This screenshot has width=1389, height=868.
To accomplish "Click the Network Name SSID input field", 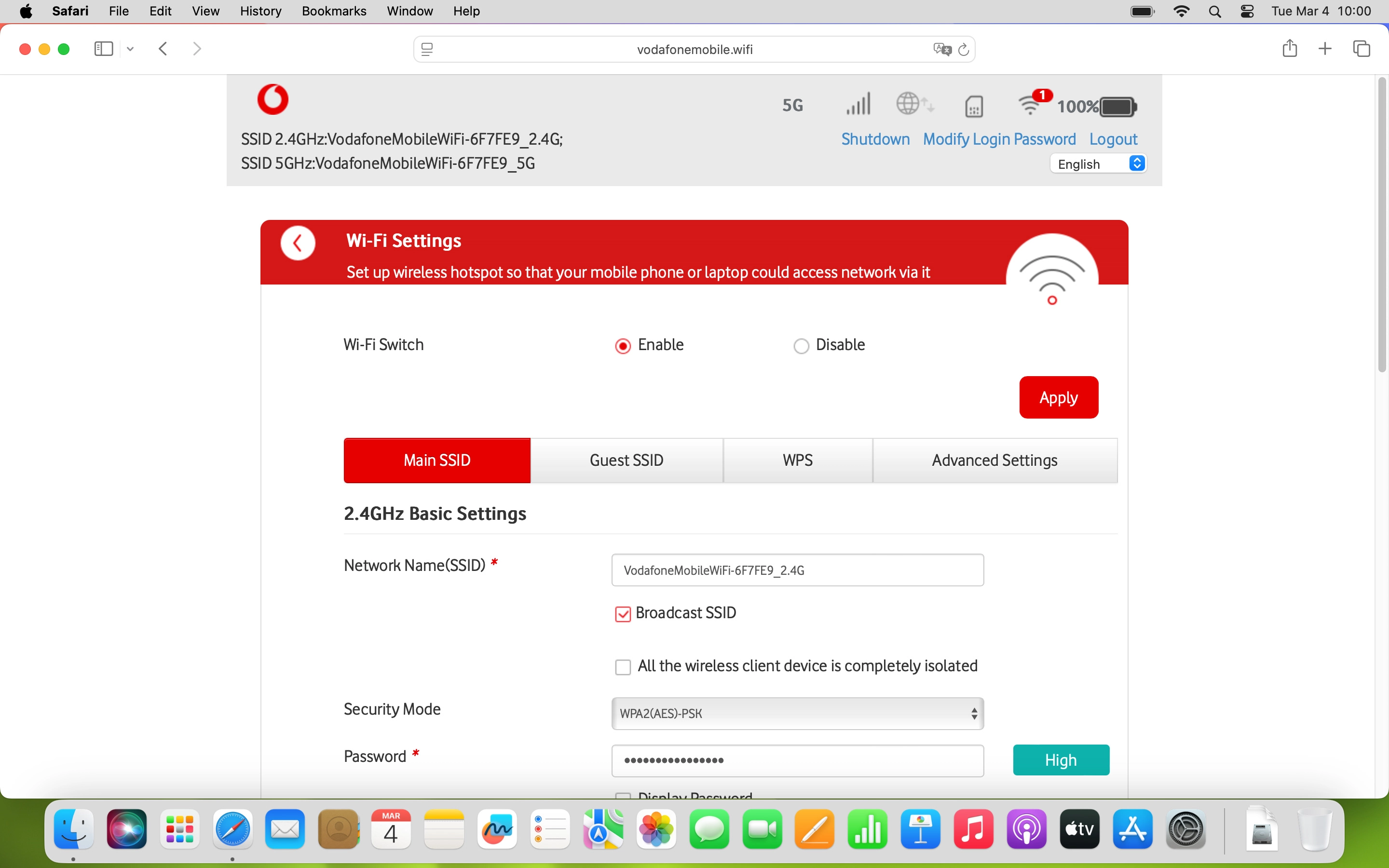I will point(797,570).
